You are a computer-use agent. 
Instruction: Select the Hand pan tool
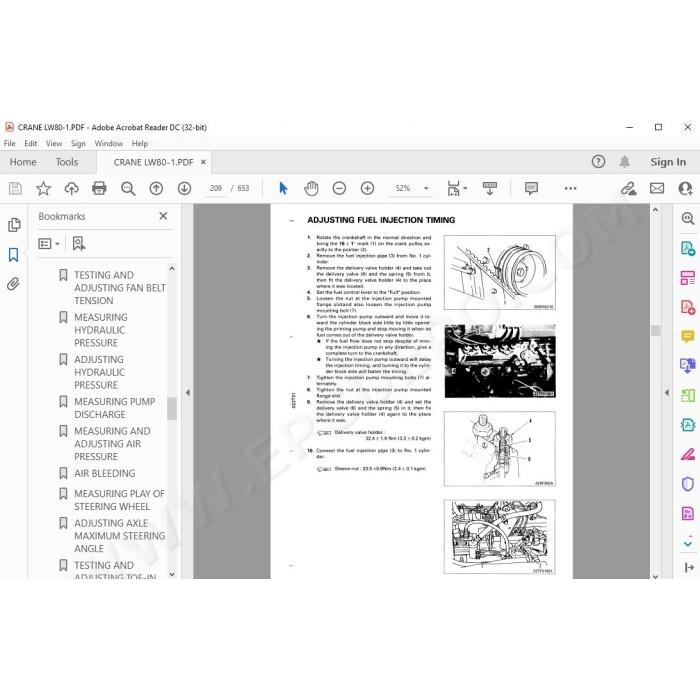coord(311,188)
